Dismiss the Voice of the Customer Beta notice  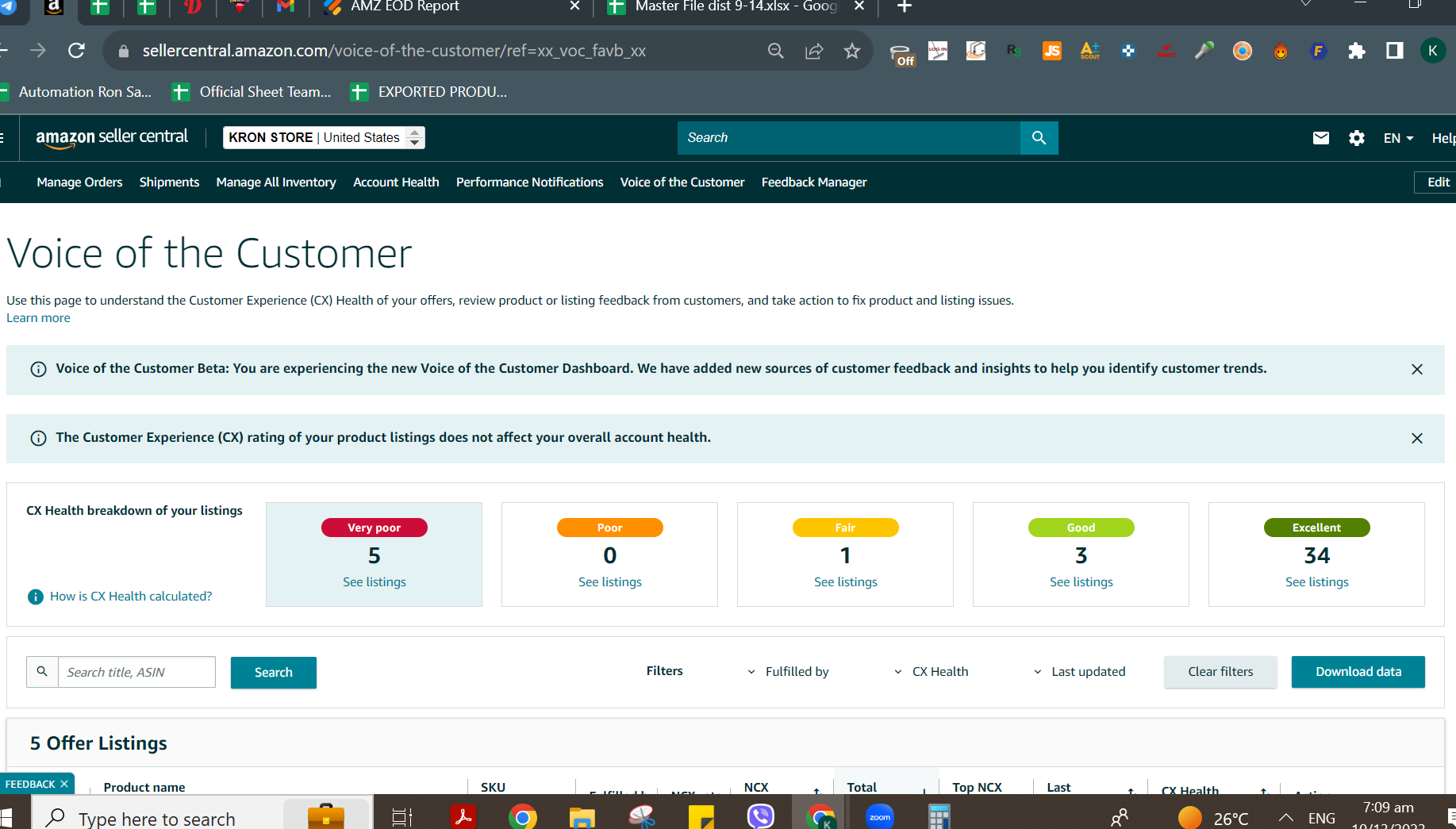pyautogui.click(x=1417, y=370)
